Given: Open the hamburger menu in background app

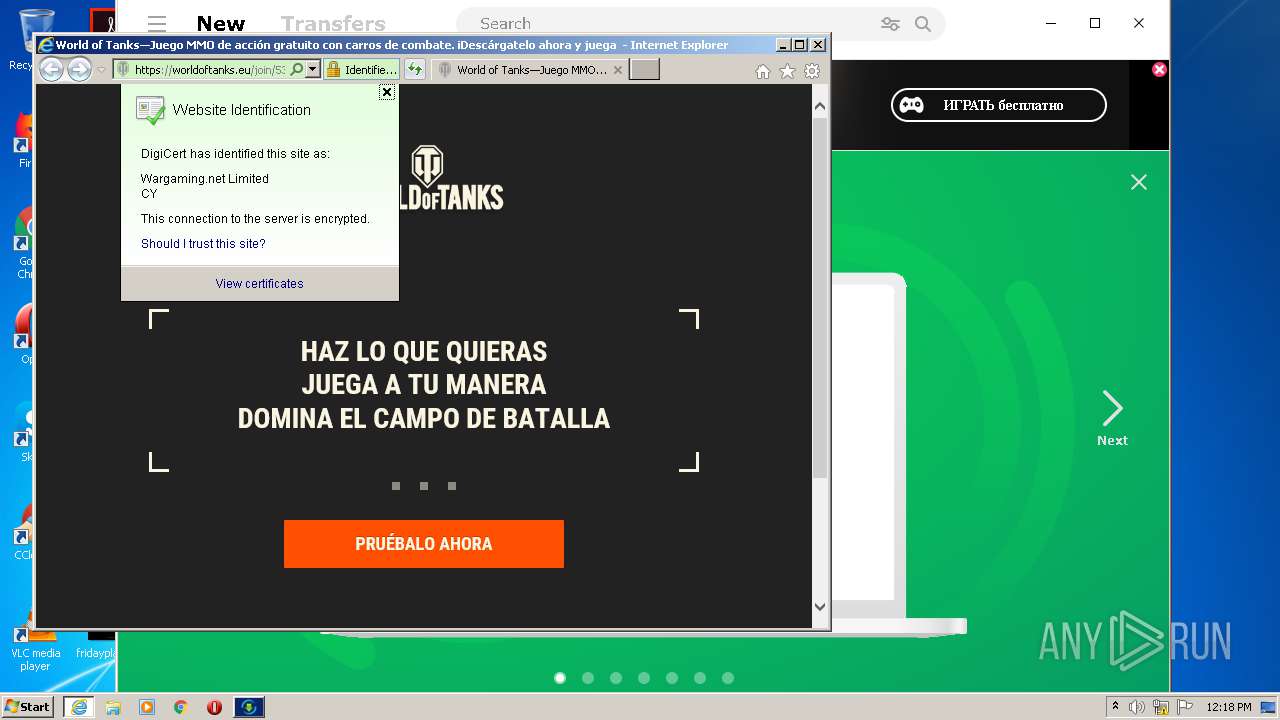Looking at the screenshot, I should click(156, 24).
